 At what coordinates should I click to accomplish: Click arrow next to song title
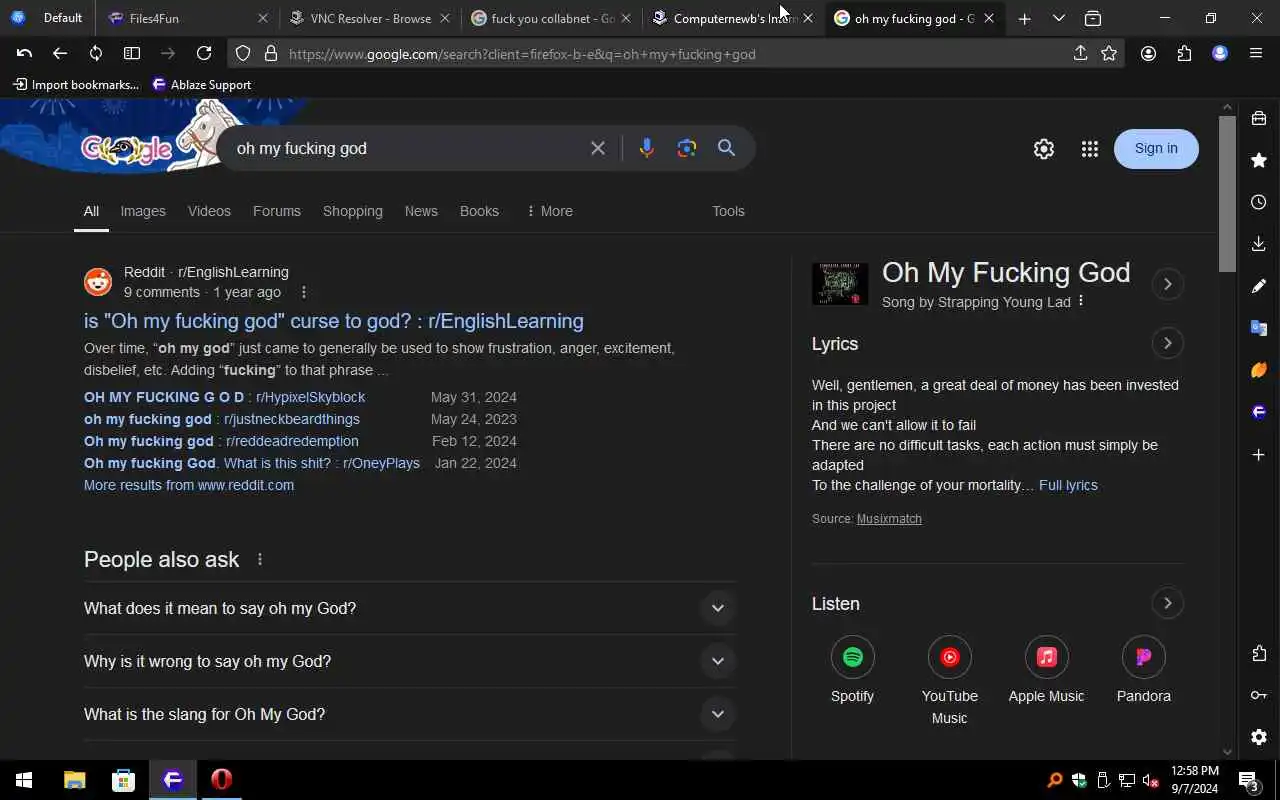coord(1167,284)
